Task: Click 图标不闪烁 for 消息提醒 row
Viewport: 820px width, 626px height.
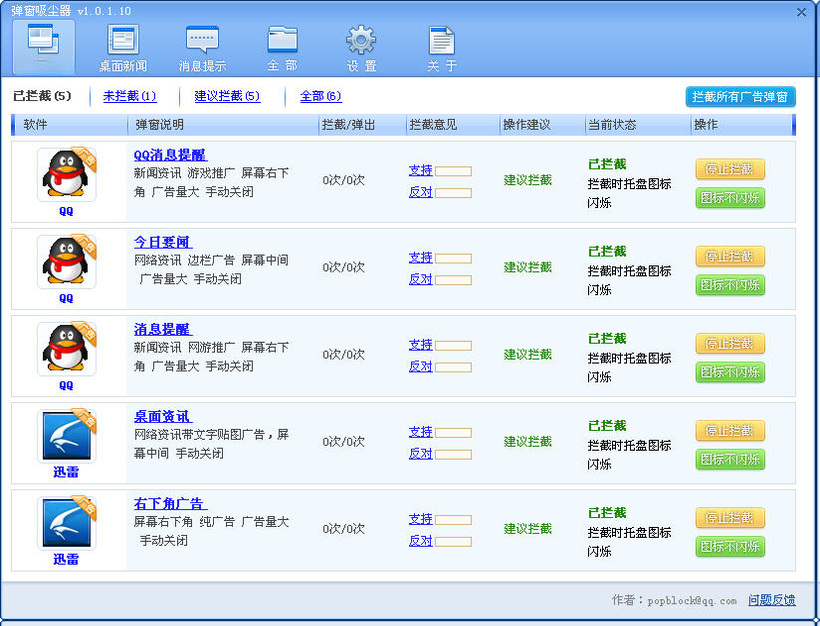Action: [x=730, y=372]
